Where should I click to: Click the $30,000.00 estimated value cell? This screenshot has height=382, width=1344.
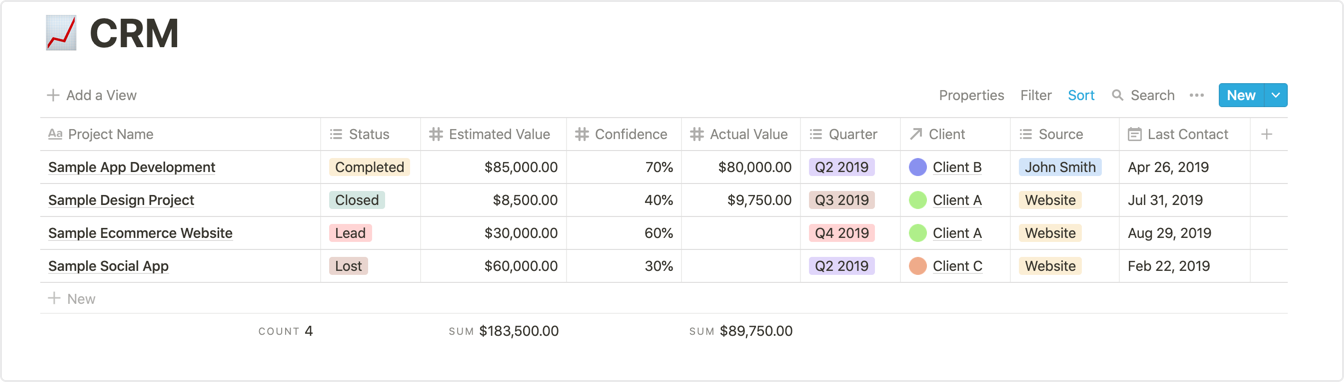(x=493, y=233)
